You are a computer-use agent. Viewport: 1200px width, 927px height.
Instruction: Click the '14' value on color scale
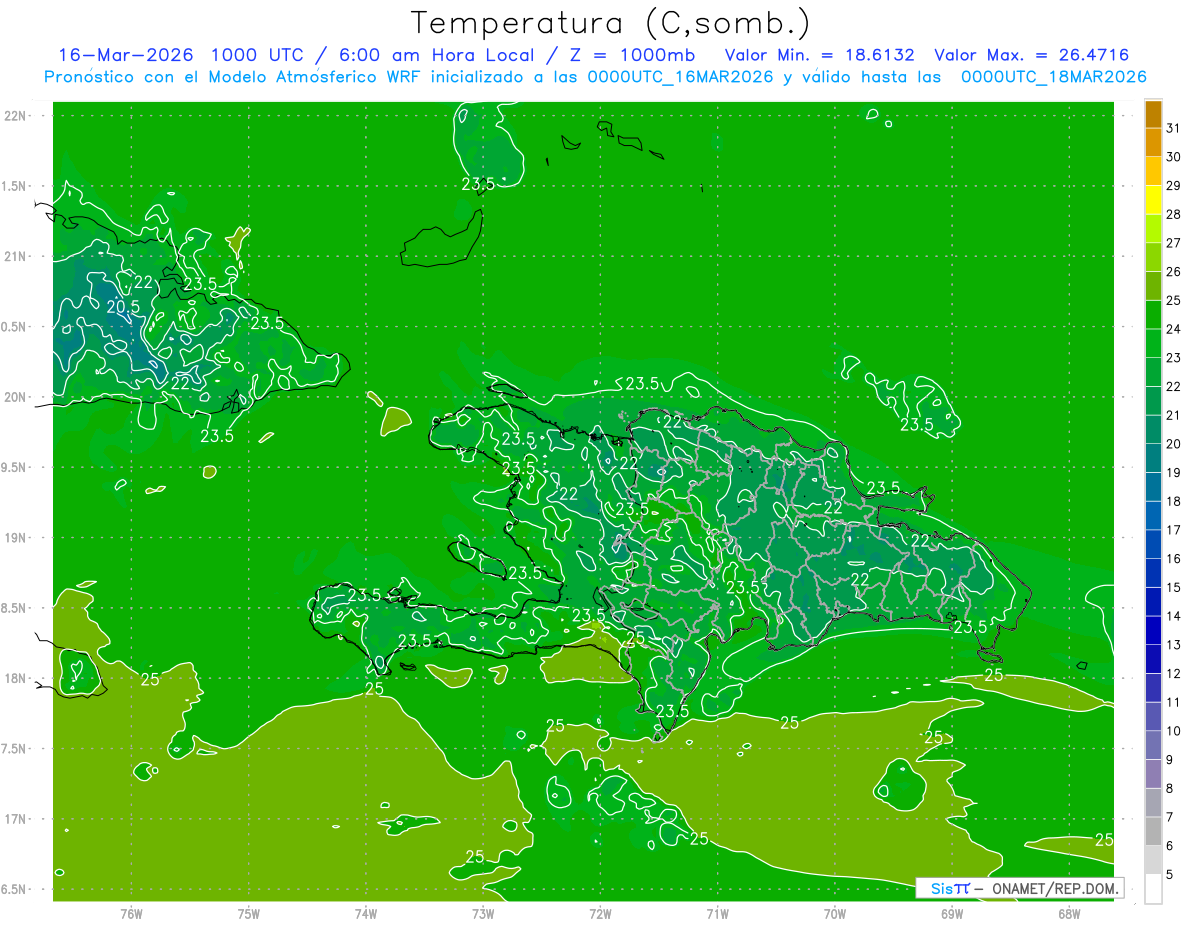1173,617
